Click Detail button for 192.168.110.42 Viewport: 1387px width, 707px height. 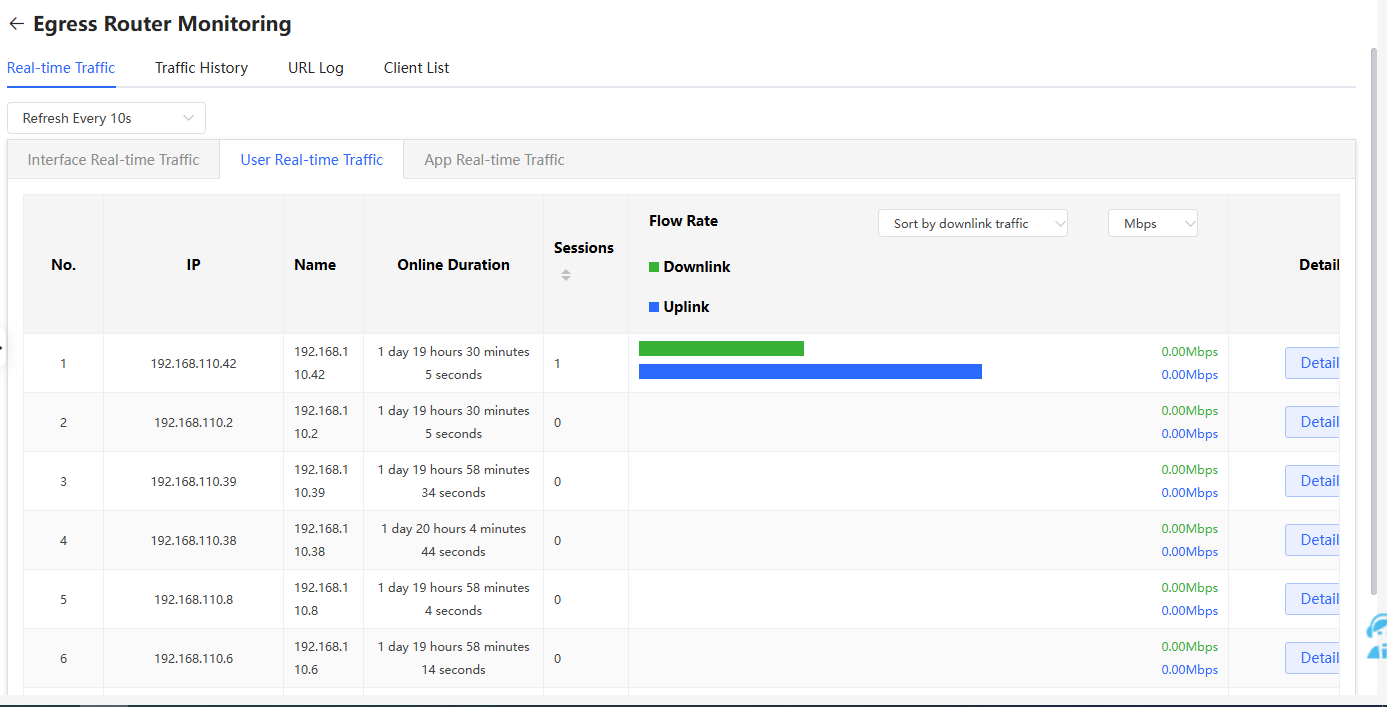tap(1314, 363)
